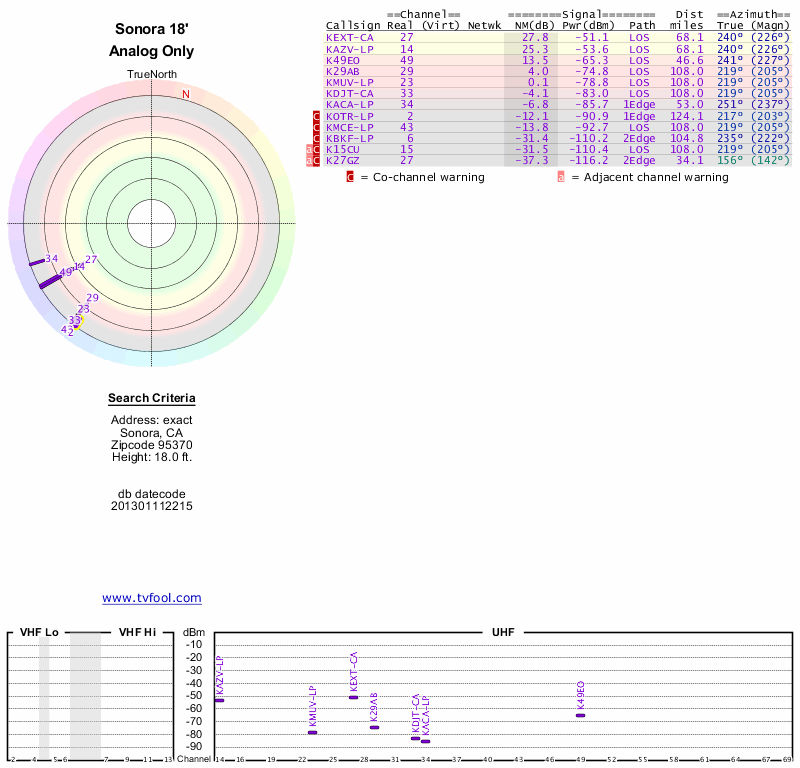Click the adjacent channel warning icon beside K15CU
This screenshot has height=768, width=800.
[x=309, y=149]
